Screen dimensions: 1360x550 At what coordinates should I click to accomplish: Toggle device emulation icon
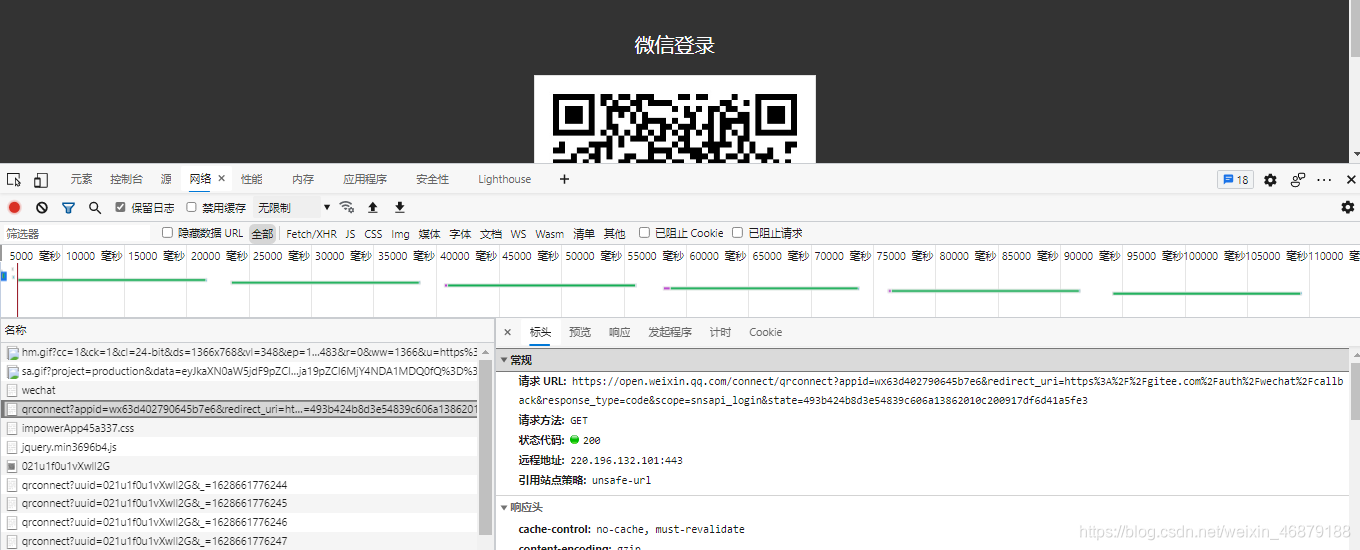41,180
